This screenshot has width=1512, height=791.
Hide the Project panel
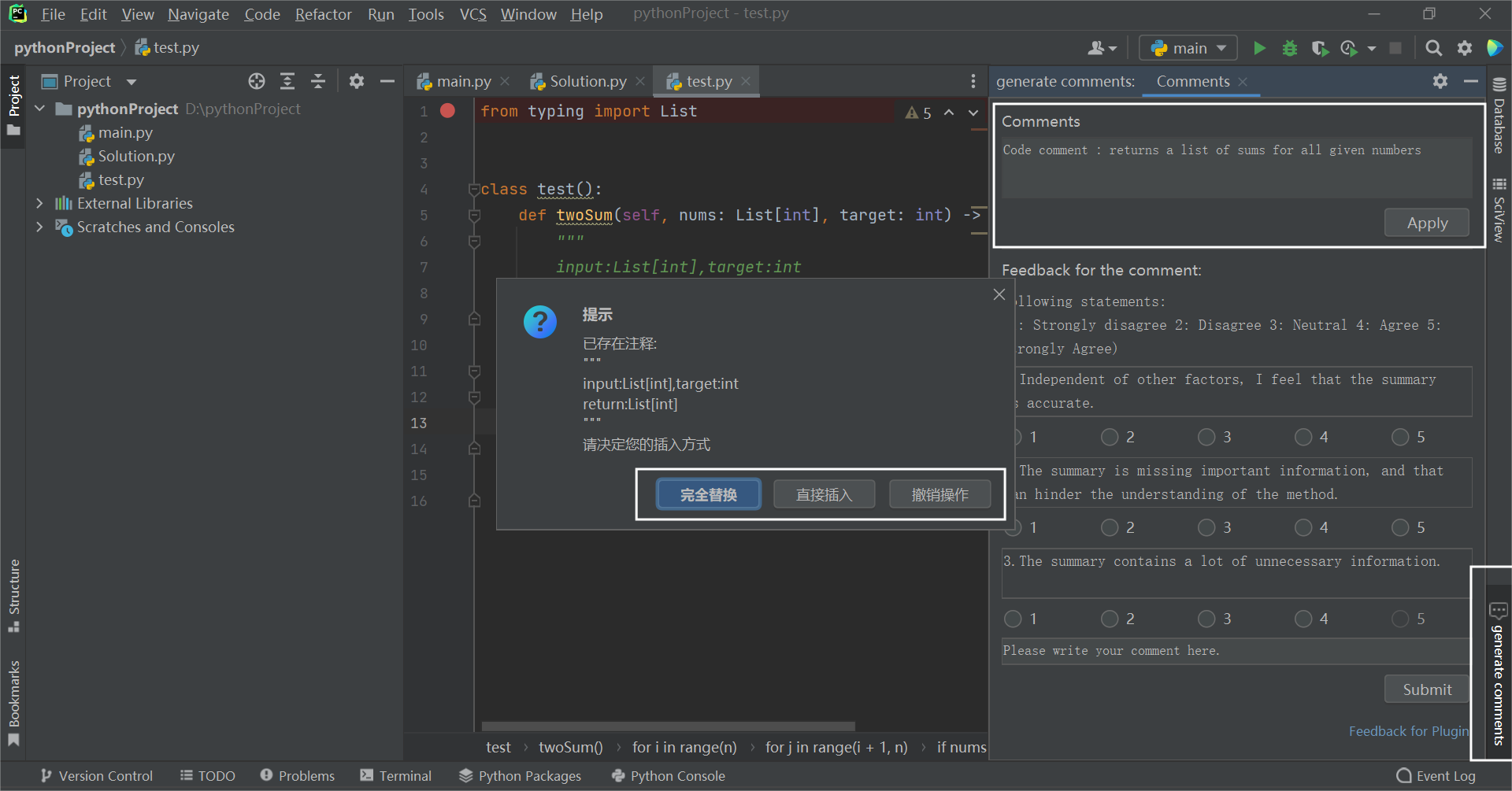tap(387, 81)
